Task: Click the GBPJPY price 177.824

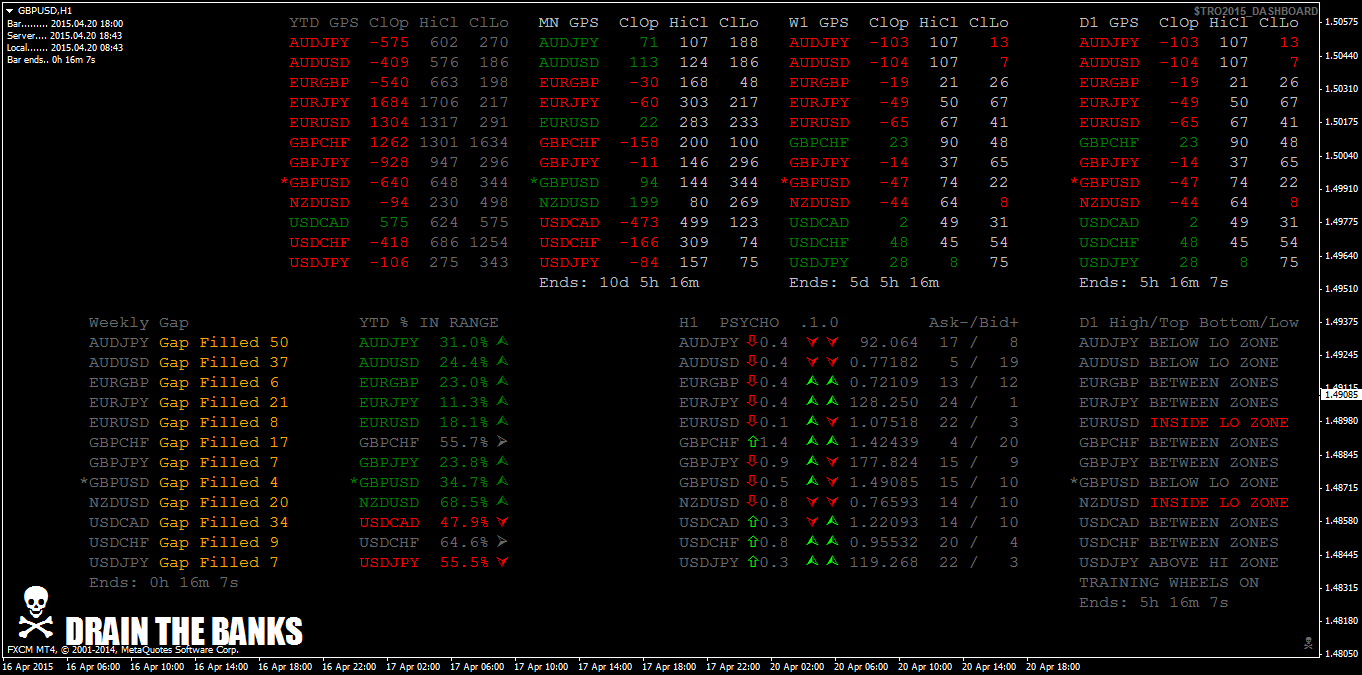Action: 884,462
